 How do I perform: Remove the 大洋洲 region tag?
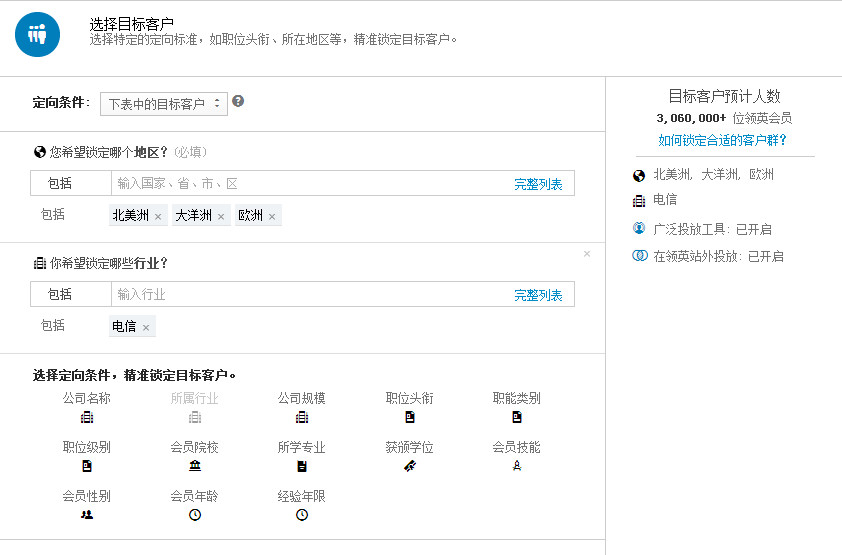pyautogui.click(x=221, y=217)
